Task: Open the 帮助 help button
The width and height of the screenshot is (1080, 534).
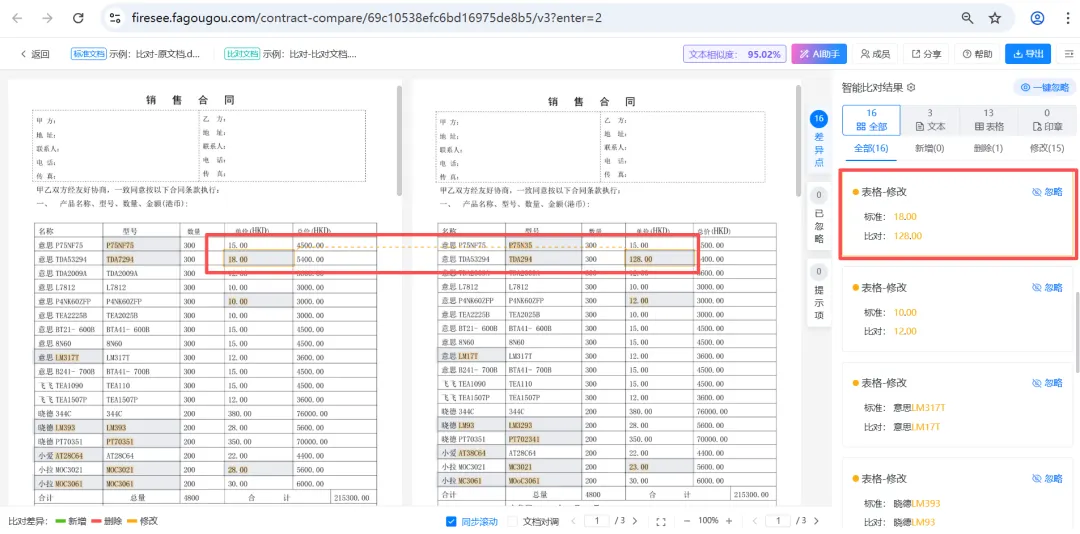Action: pos(977,54)
